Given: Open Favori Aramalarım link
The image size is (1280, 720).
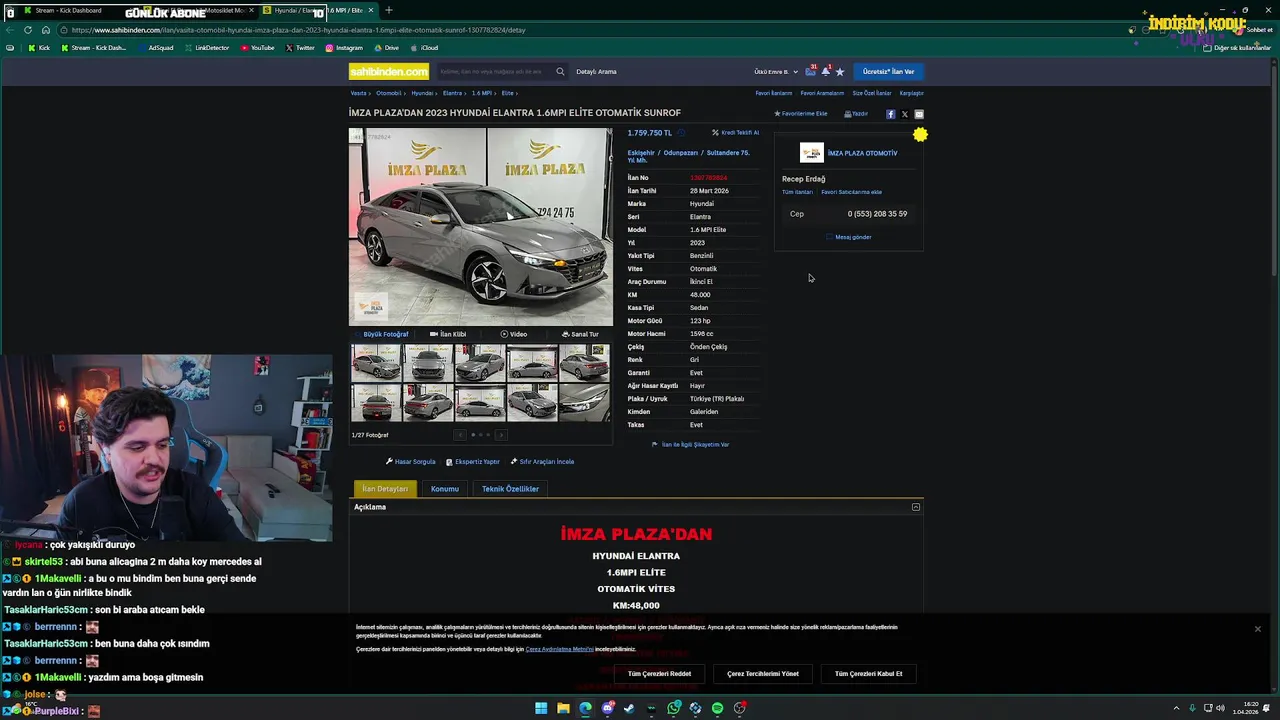Looking at the screenshot, I should pos(822,93).
